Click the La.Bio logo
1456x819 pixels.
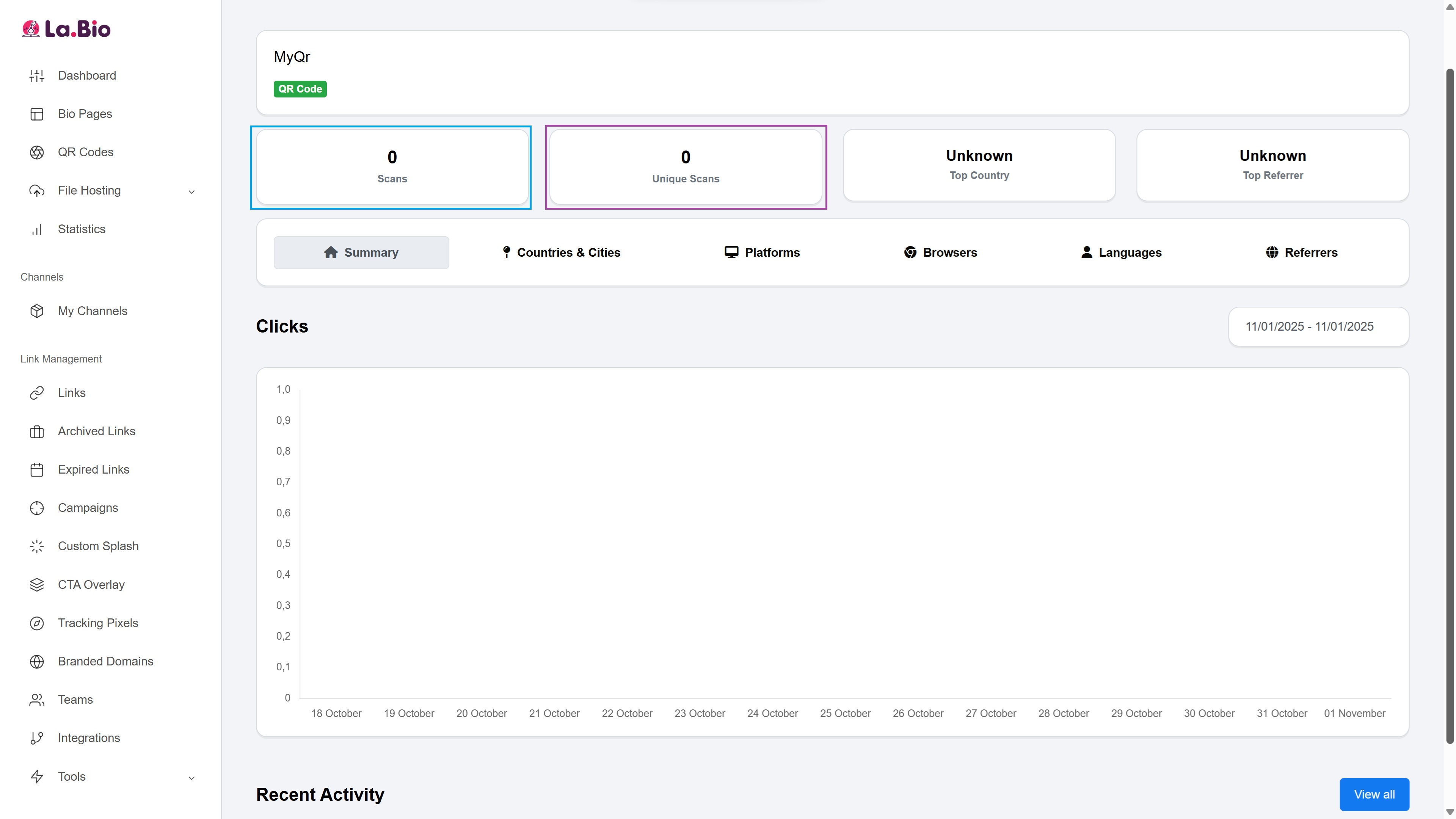pos(66,29)
